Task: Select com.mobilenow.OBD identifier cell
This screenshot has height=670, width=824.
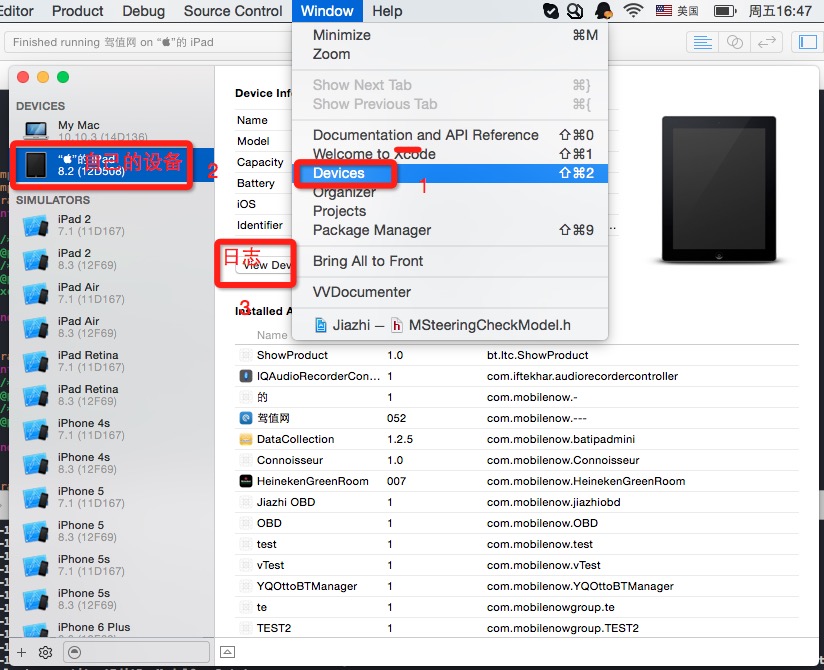Action: pos(542,523)
